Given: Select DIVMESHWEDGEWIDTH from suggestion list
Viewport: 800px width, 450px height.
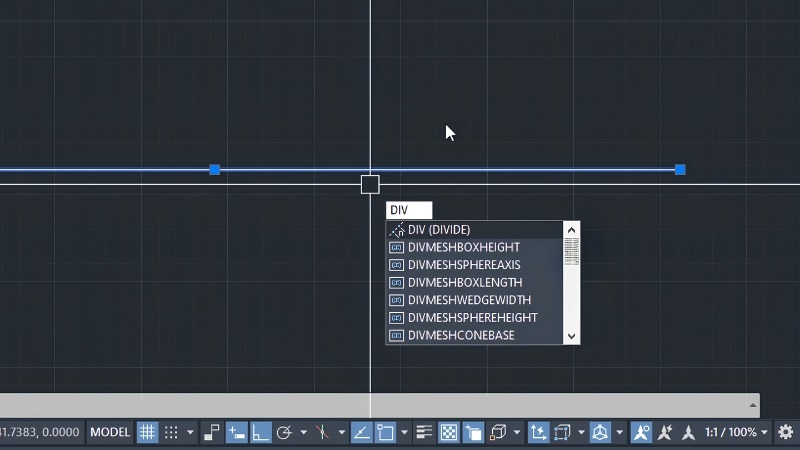Looking at the screenshot, I should 474,300.
